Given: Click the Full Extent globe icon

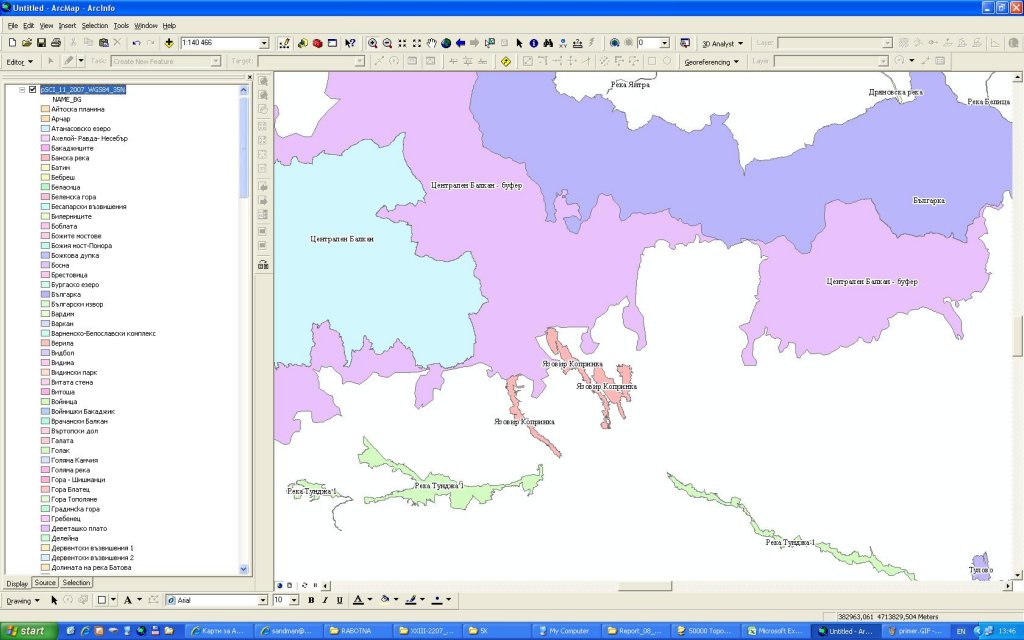Looking at the screenshot, I should click(446, 43).
